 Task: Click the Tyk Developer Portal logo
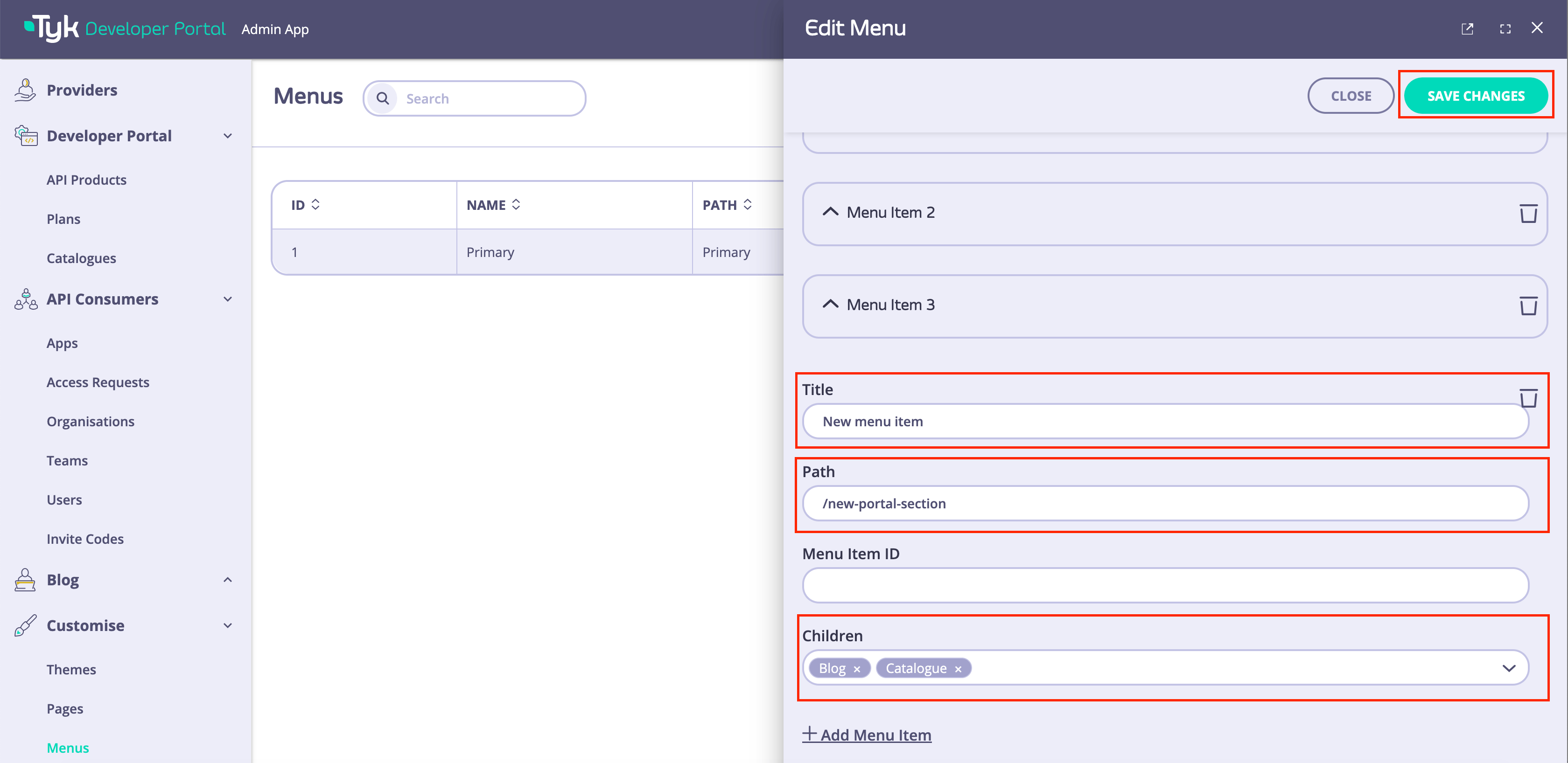(x=125, y=28)
